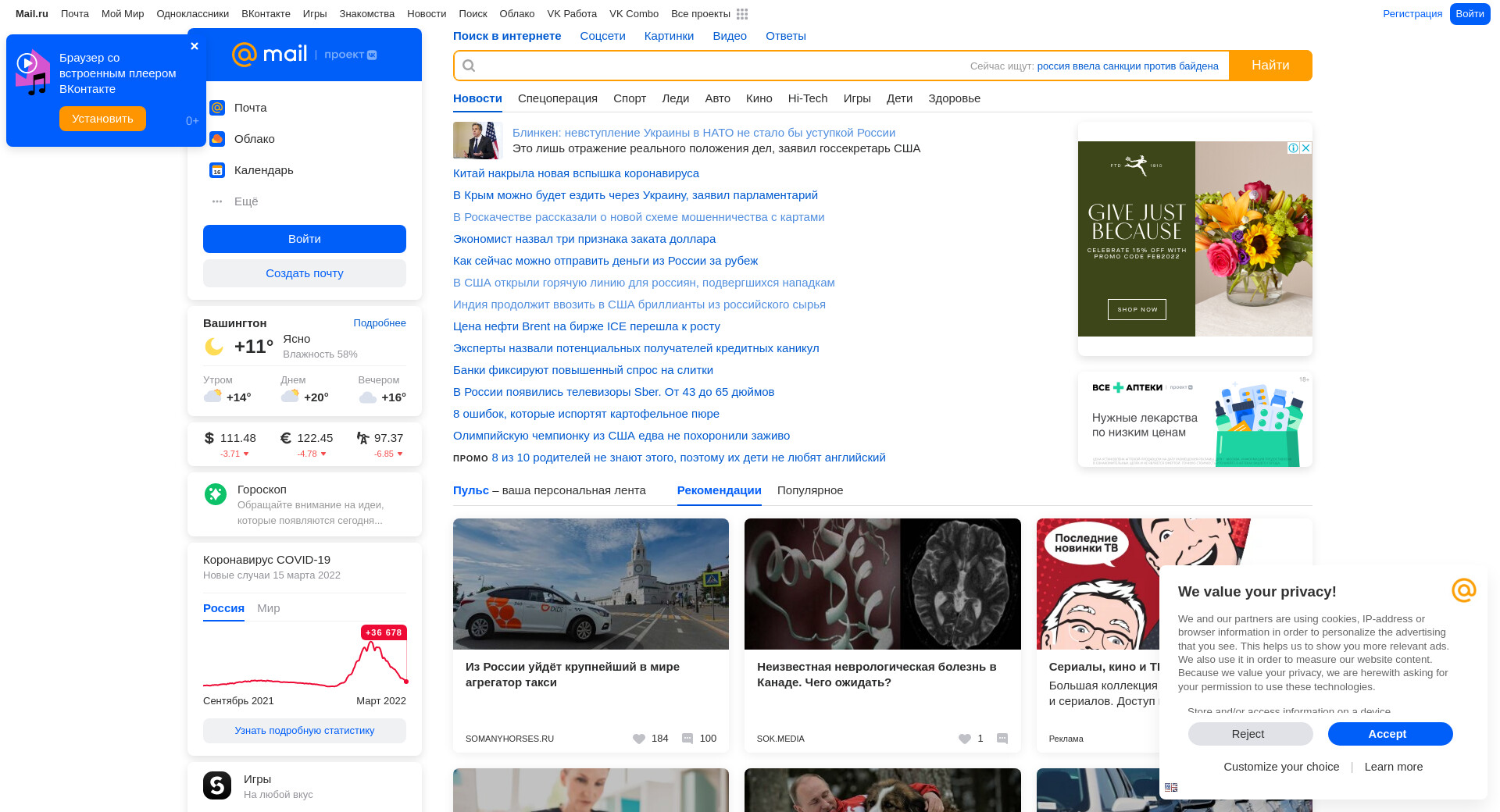1500x812 pixels.
Task: Open the Облако cloud icon
Action: coord(217,139)
